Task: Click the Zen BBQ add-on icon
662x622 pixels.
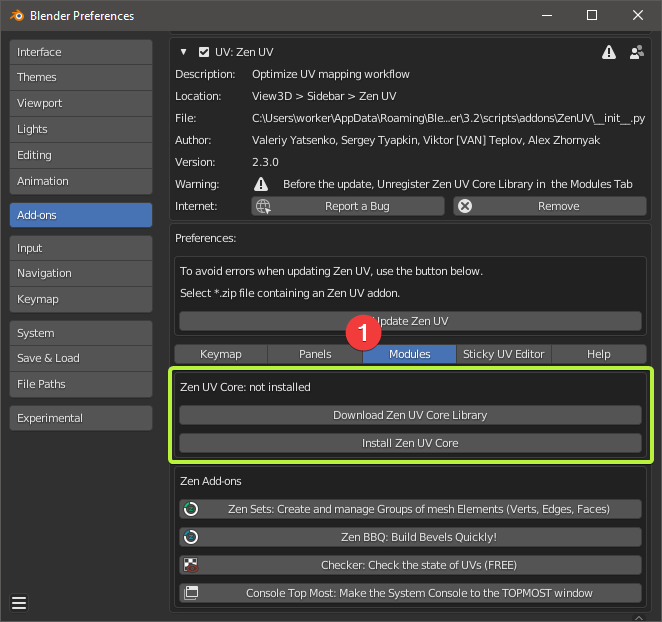Action: click(x=190, y=537)
